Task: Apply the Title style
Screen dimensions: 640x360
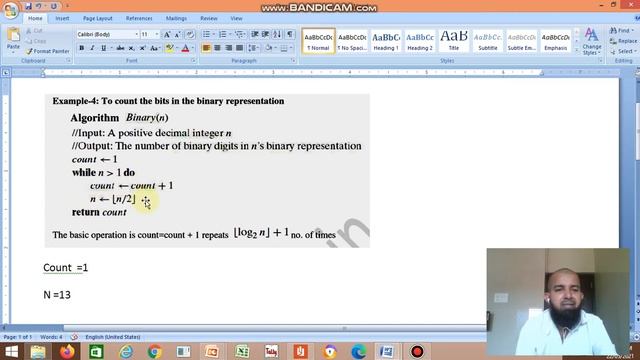Action: pos(454,41)
